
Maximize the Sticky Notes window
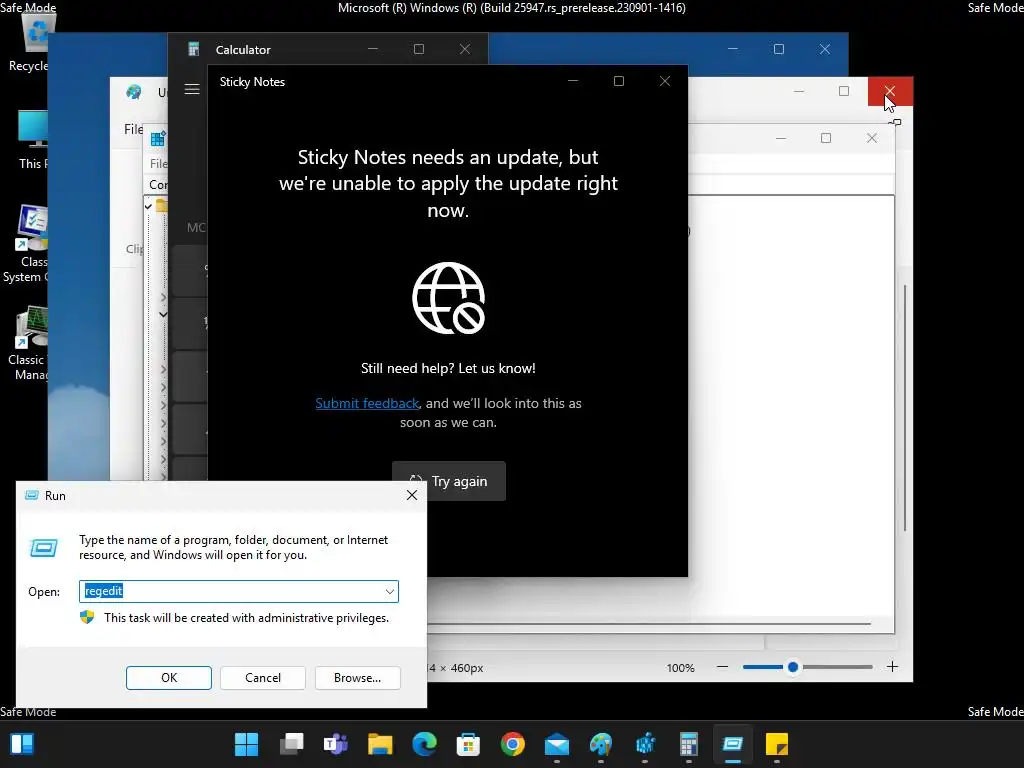coord(618,81)
